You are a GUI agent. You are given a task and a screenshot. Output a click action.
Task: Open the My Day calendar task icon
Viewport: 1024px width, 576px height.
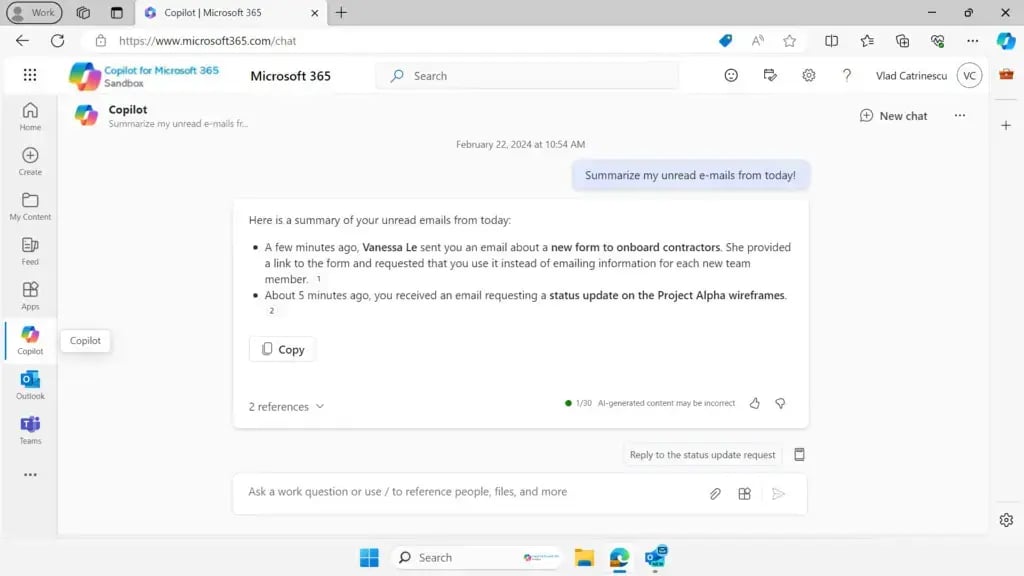[x=770, y=75]
